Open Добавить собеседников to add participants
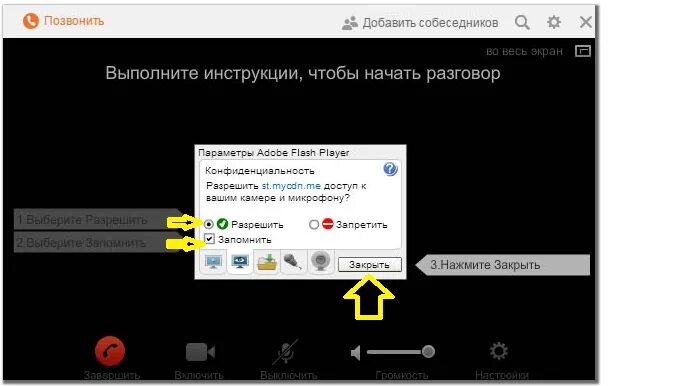 420,23
